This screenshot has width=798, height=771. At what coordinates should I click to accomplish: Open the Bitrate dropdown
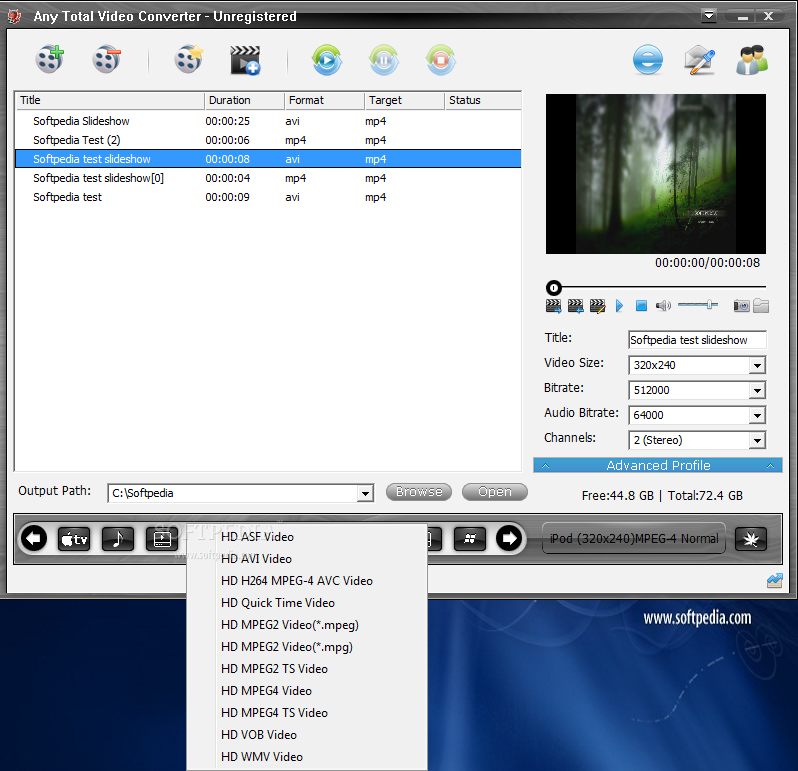pos(757,390)
